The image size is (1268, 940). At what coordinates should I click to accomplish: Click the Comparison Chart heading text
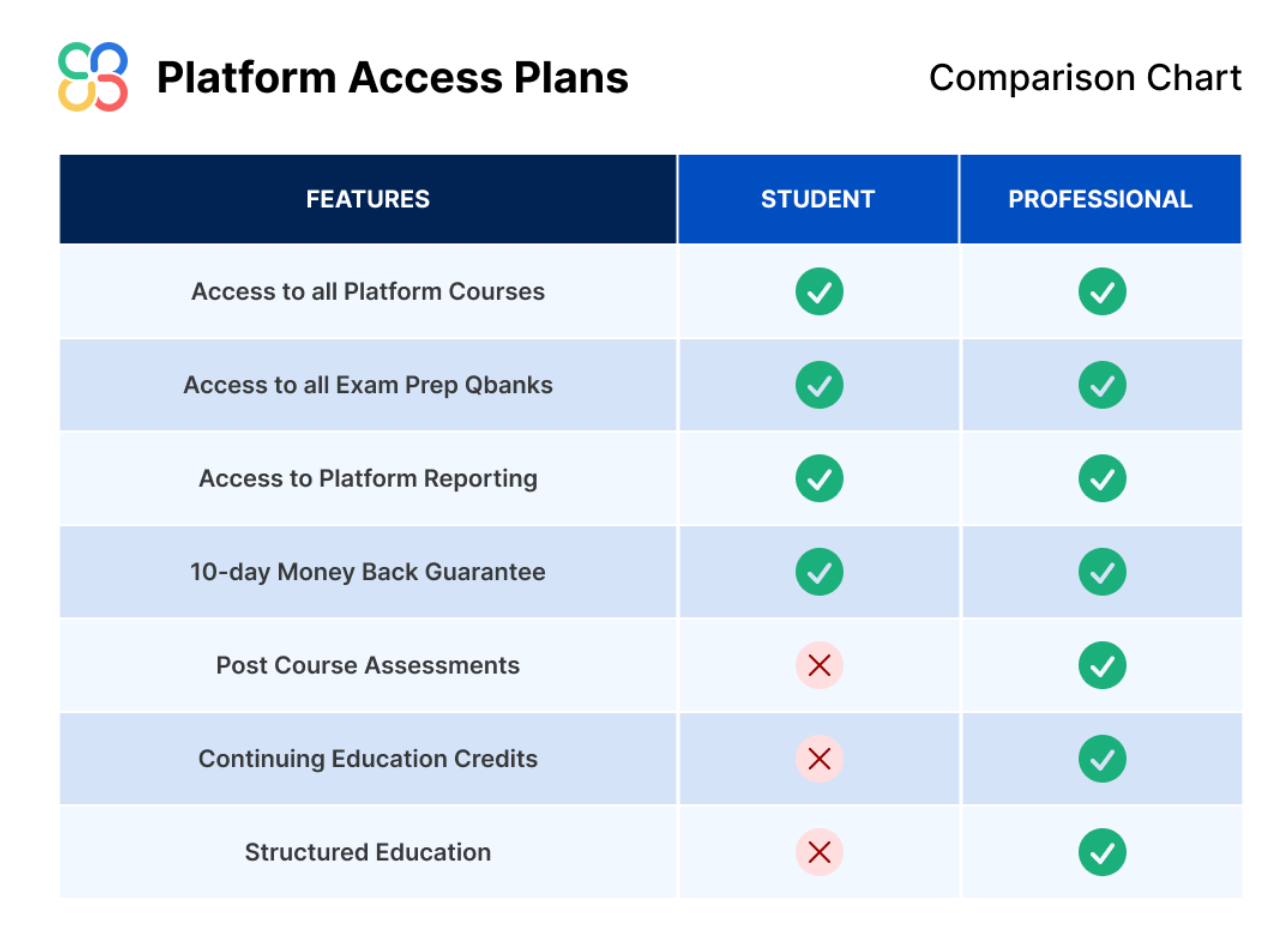(1085, 78)
